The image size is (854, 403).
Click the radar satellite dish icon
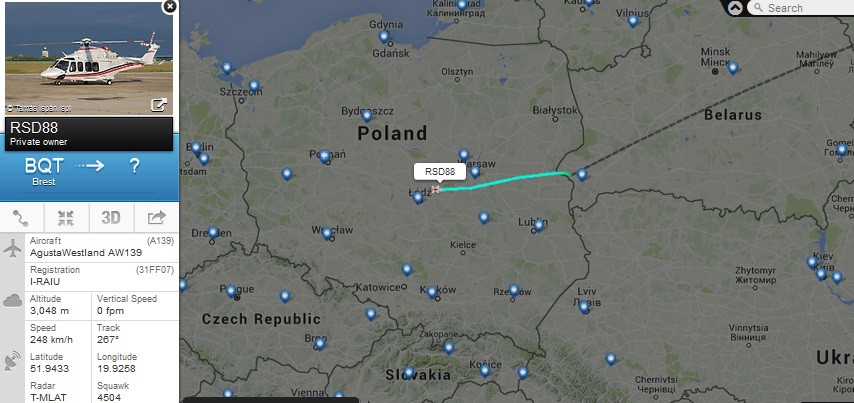click(x=12, y=361)
